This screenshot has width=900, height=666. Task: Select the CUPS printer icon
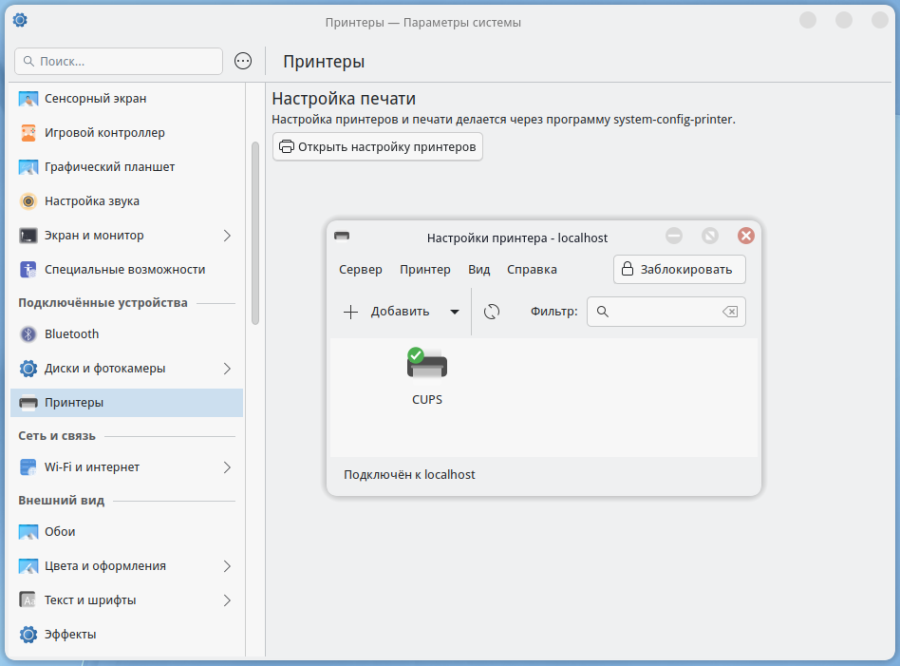tap(427, 364)
